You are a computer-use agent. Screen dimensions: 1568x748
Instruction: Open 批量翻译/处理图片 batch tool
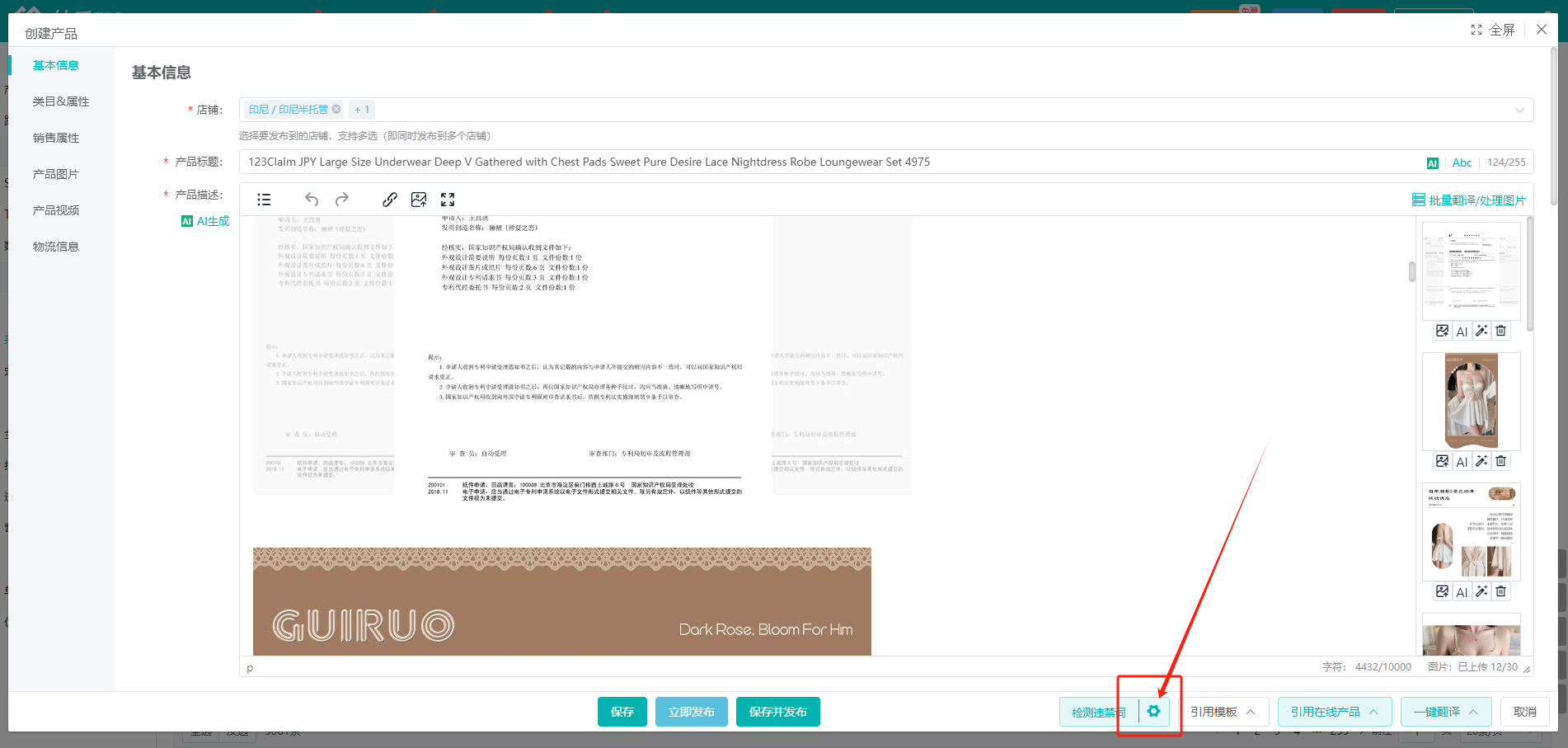pyautogui.click(x=1469, y=200)
